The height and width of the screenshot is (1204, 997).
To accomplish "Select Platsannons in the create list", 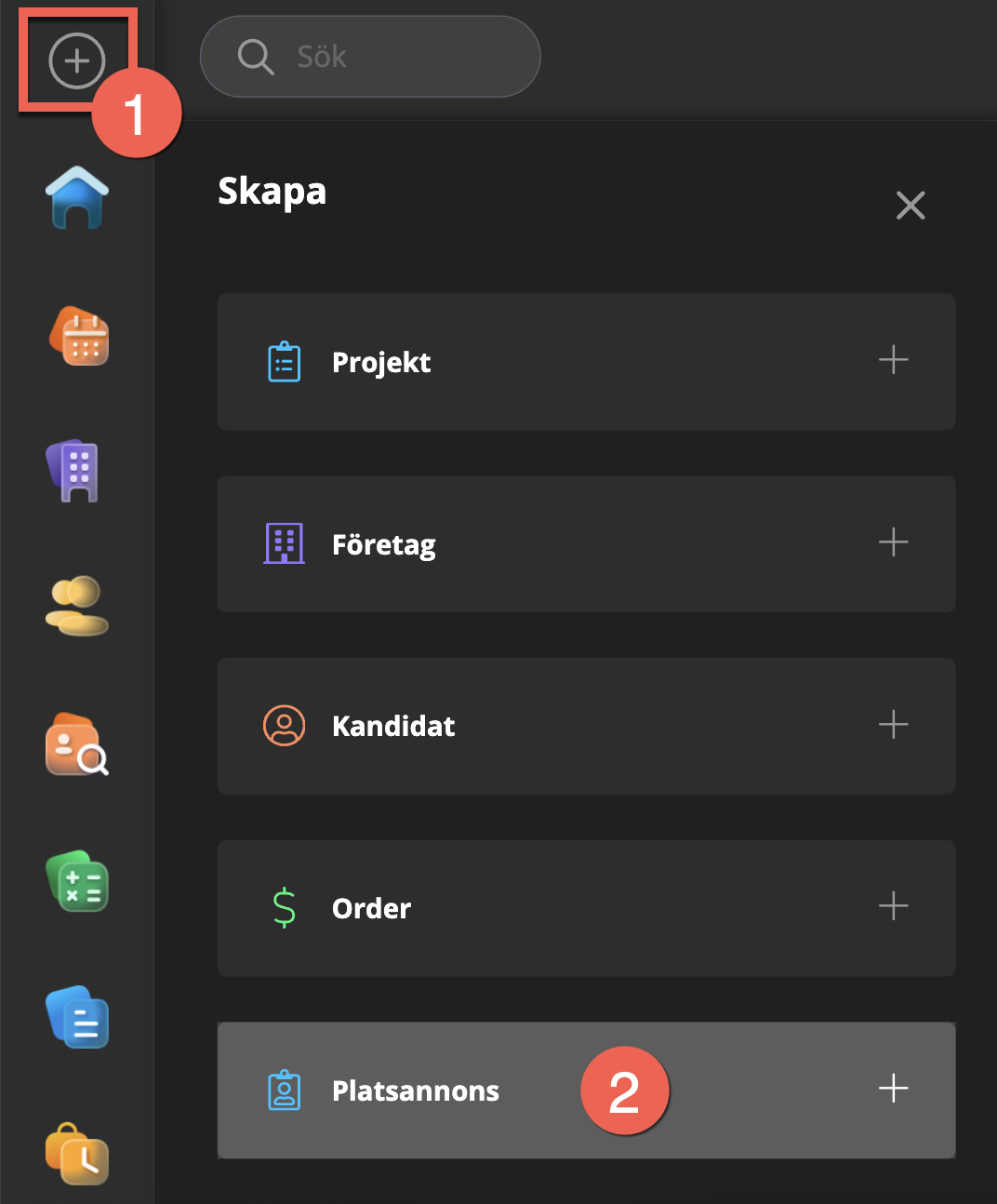I will pyautogui.click(x=416, y=1090).
